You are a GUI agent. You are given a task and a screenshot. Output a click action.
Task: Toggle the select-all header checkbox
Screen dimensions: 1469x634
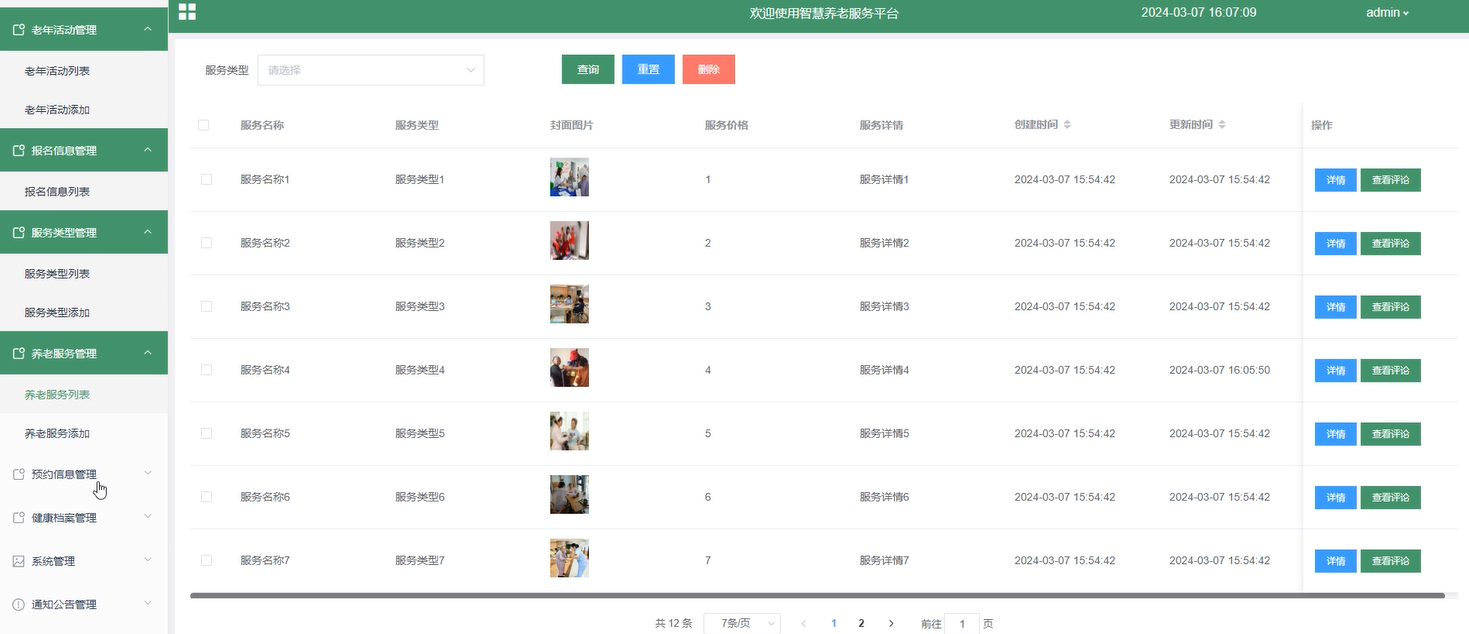coord(204,125)
